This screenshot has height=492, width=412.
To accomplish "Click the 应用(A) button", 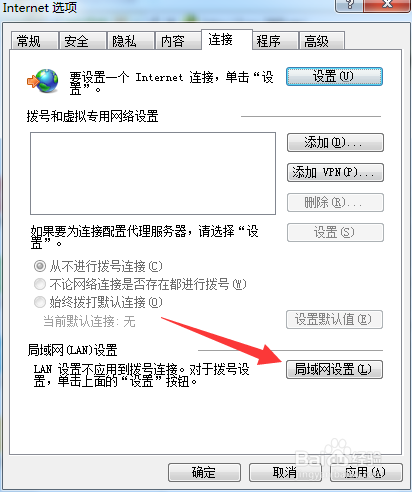I will pyautogui.click(x=366, y=472).
